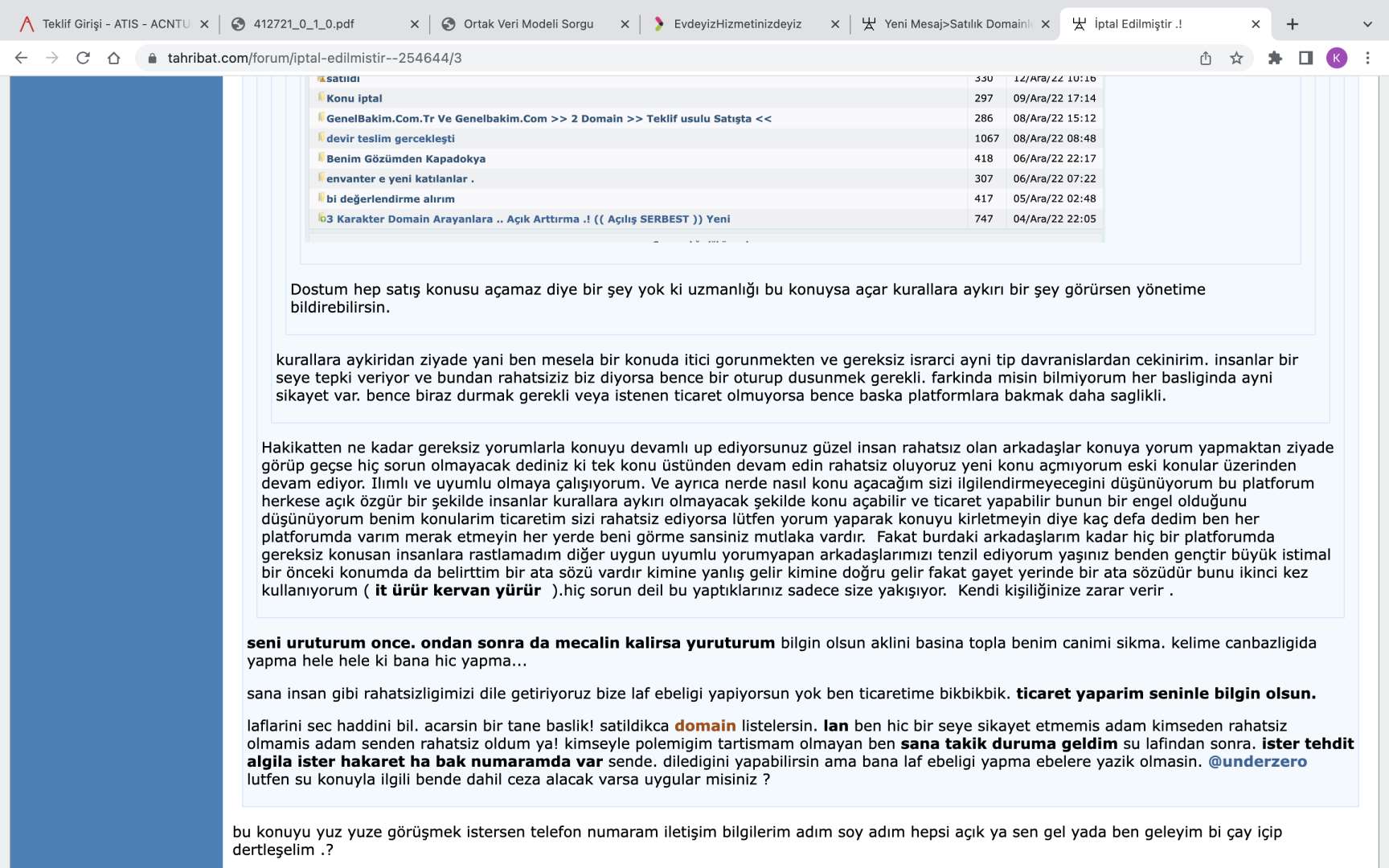Click the orange 'domain' keyword link
The image size is (1389, 868).
pyautogui.click(x=705, y=726)
